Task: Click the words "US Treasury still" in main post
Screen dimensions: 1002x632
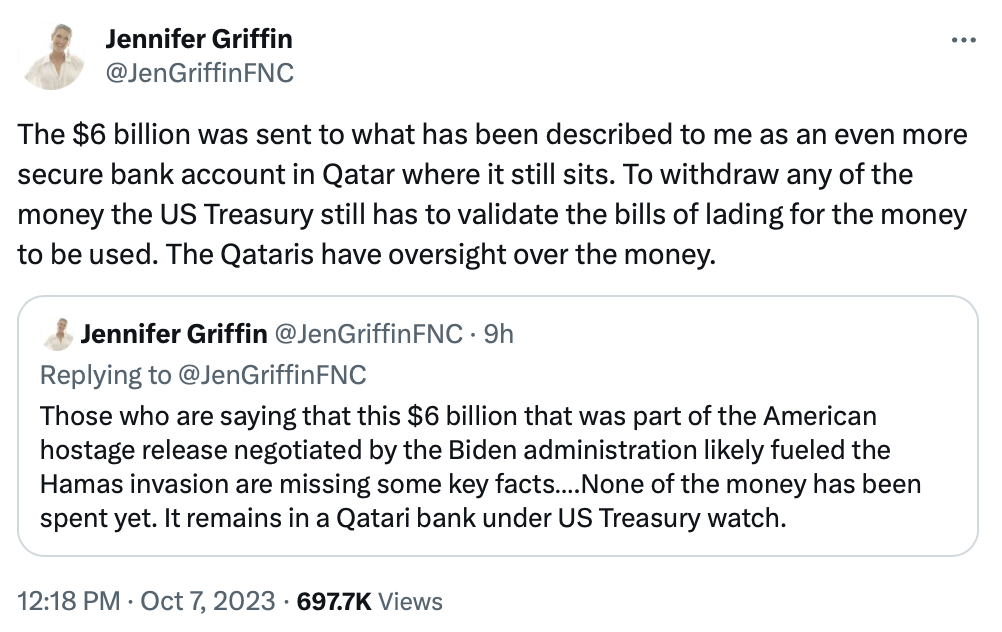Action: (x=228, y=214)
